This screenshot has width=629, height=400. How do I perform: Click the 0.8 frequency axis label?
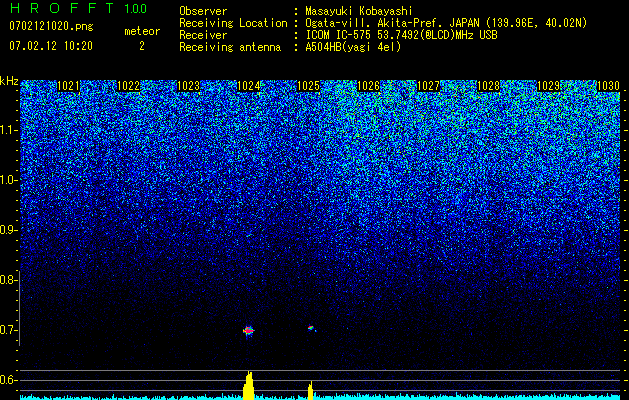tap(8, 280)
